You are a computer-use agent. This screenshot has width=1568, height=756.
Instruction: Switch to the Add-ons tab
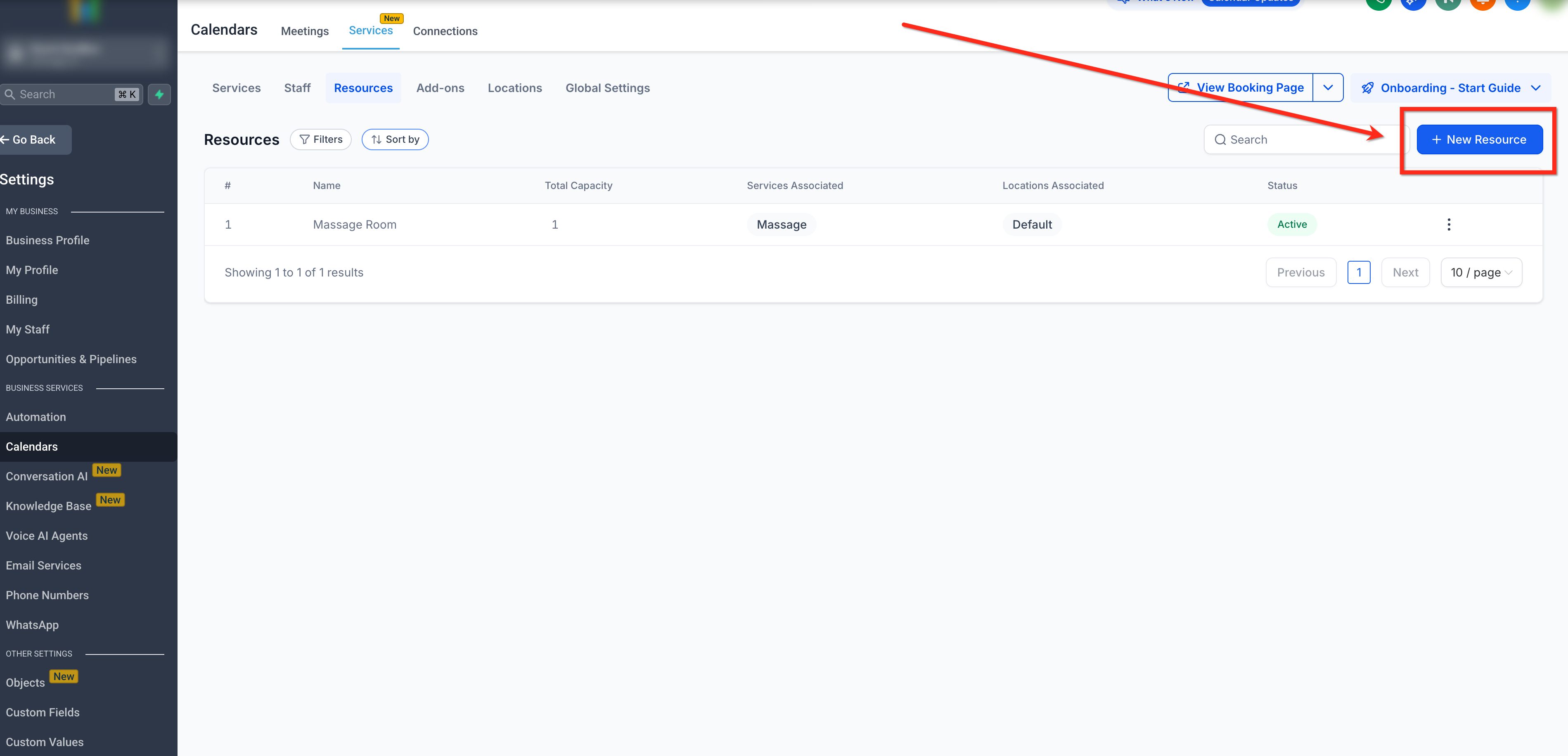(440, 88)
